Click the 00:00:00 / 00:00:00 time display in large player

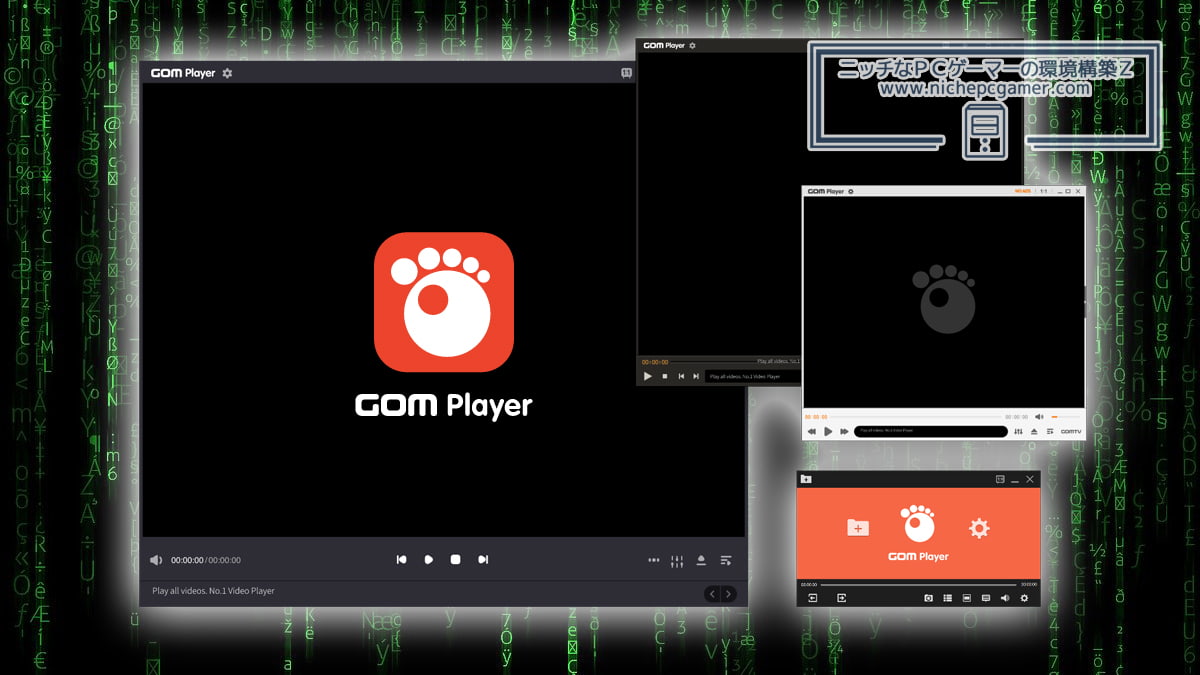(x=206, y=560)
